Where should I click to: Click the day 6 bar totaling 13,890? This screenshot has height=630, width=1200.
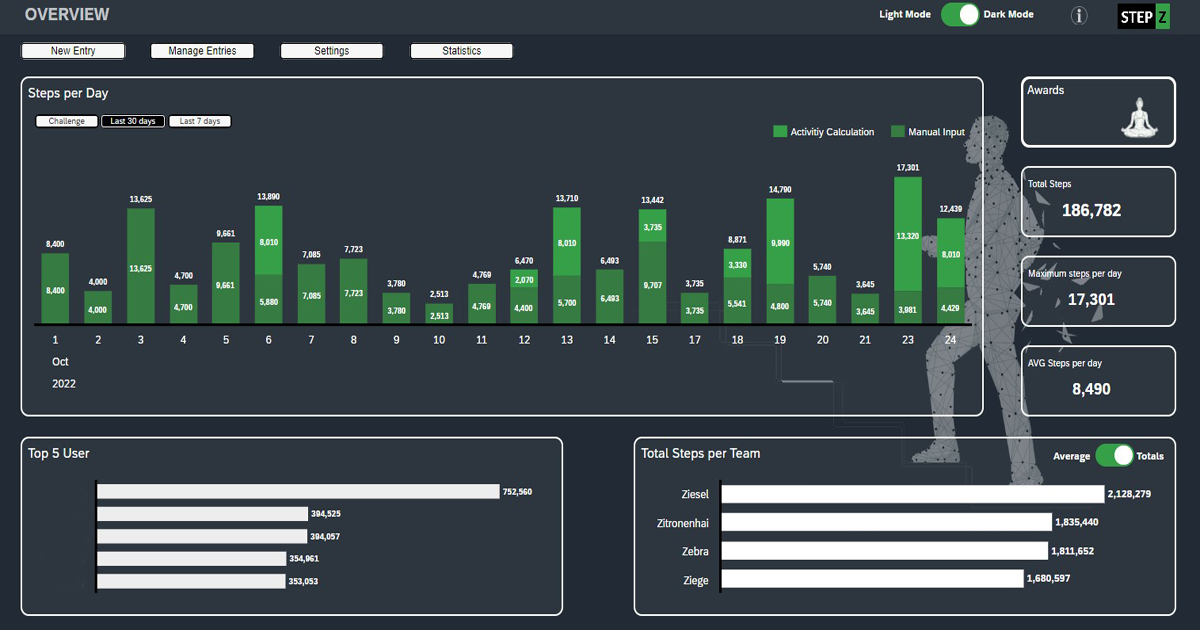pyautogui.click(x=268, y=264)
